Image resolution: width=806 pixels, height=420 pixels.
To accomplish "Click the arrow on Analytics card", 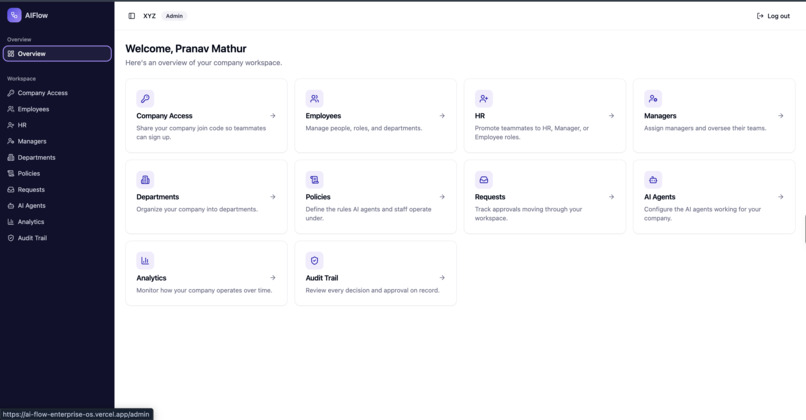I will point(272,278).
